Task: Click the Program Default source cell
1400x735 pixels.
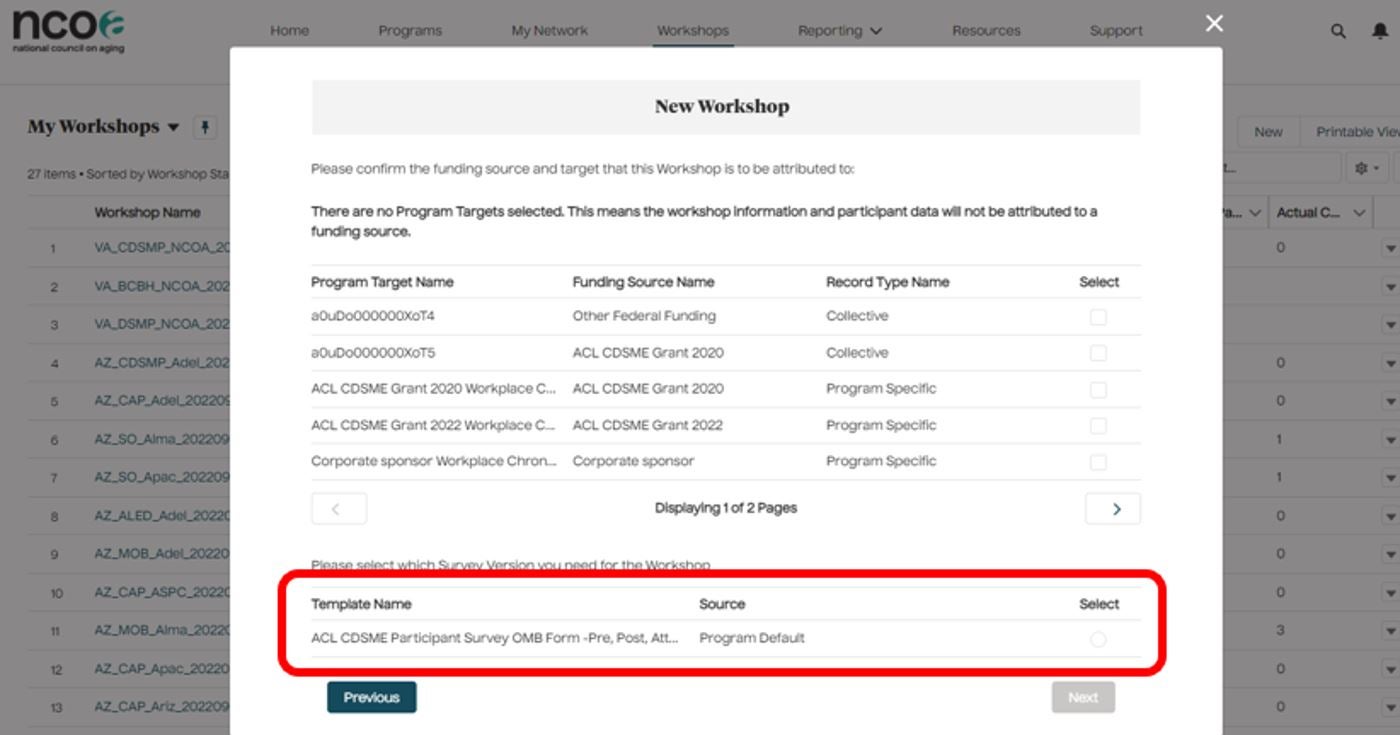Action: pos(752,638)
